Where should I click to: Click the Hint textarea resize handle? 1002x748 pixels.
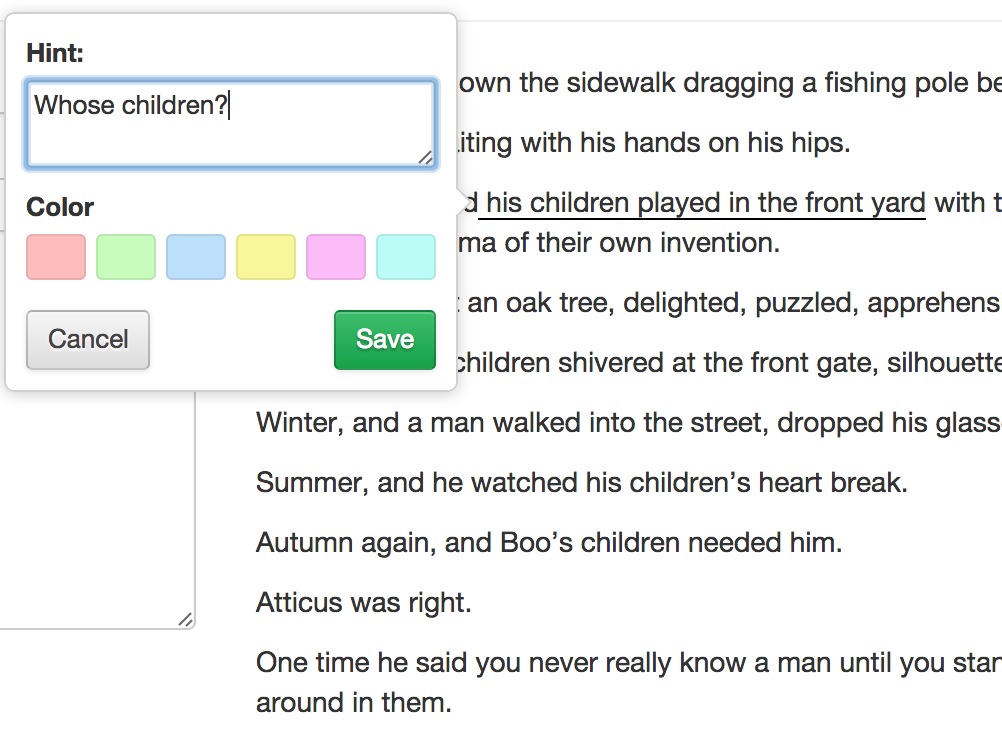pos(428,158)
